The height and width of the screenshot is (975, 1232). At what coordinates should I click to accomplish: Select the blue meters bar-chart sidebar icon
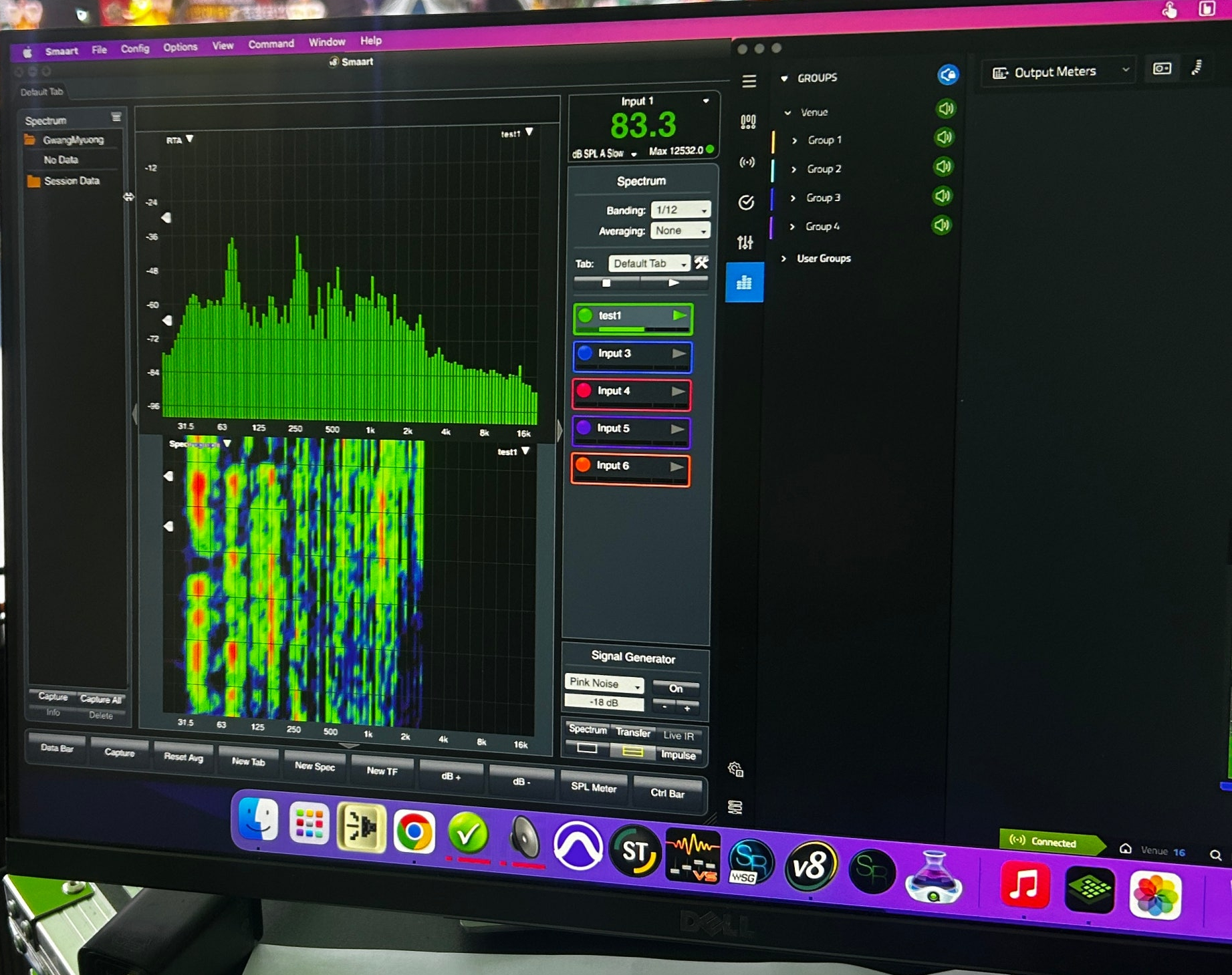[x=744, y=283]
